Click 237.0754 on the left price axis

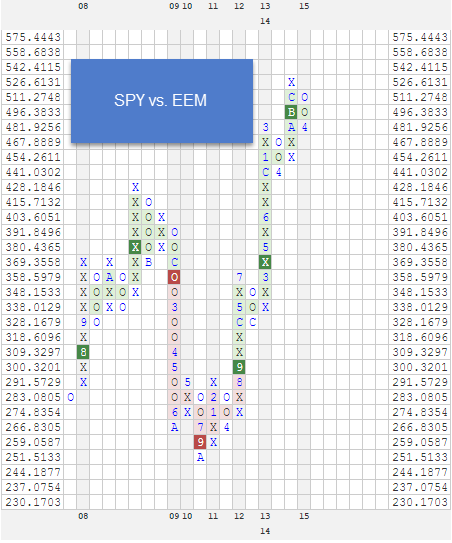(x=33, y=487)
